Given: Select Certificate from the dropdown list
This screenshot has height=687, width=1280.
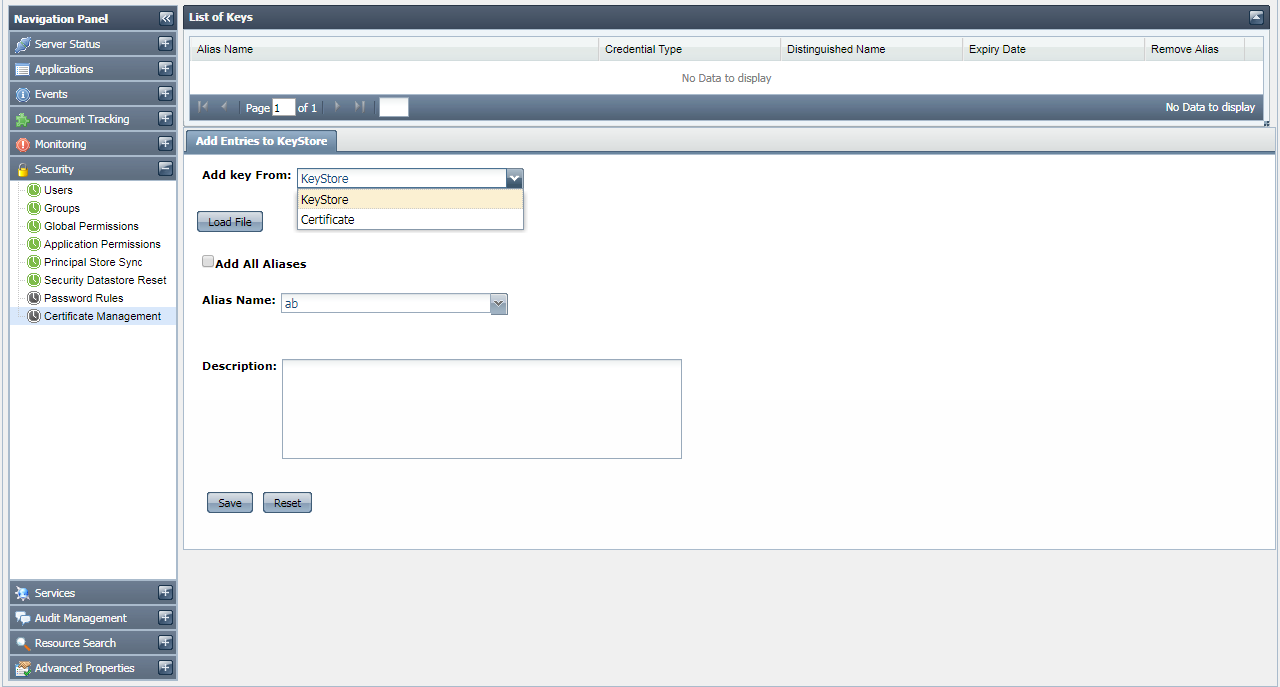Looking at the screenshot, I should [x=328, y=220].
